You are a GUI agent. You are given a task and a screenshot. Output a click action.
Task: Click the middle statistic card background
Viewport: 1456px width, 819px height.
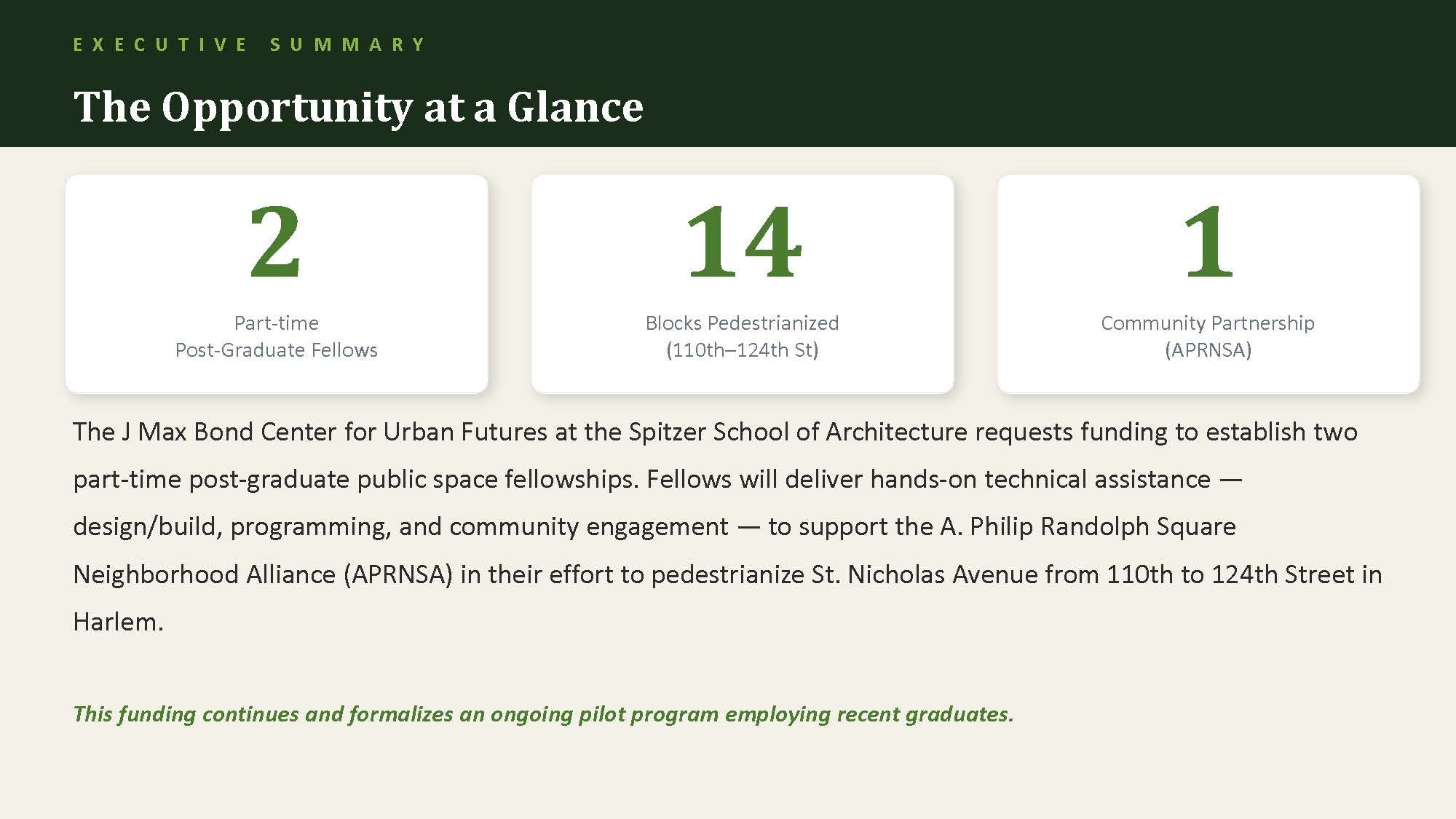(x=743, y=284)
